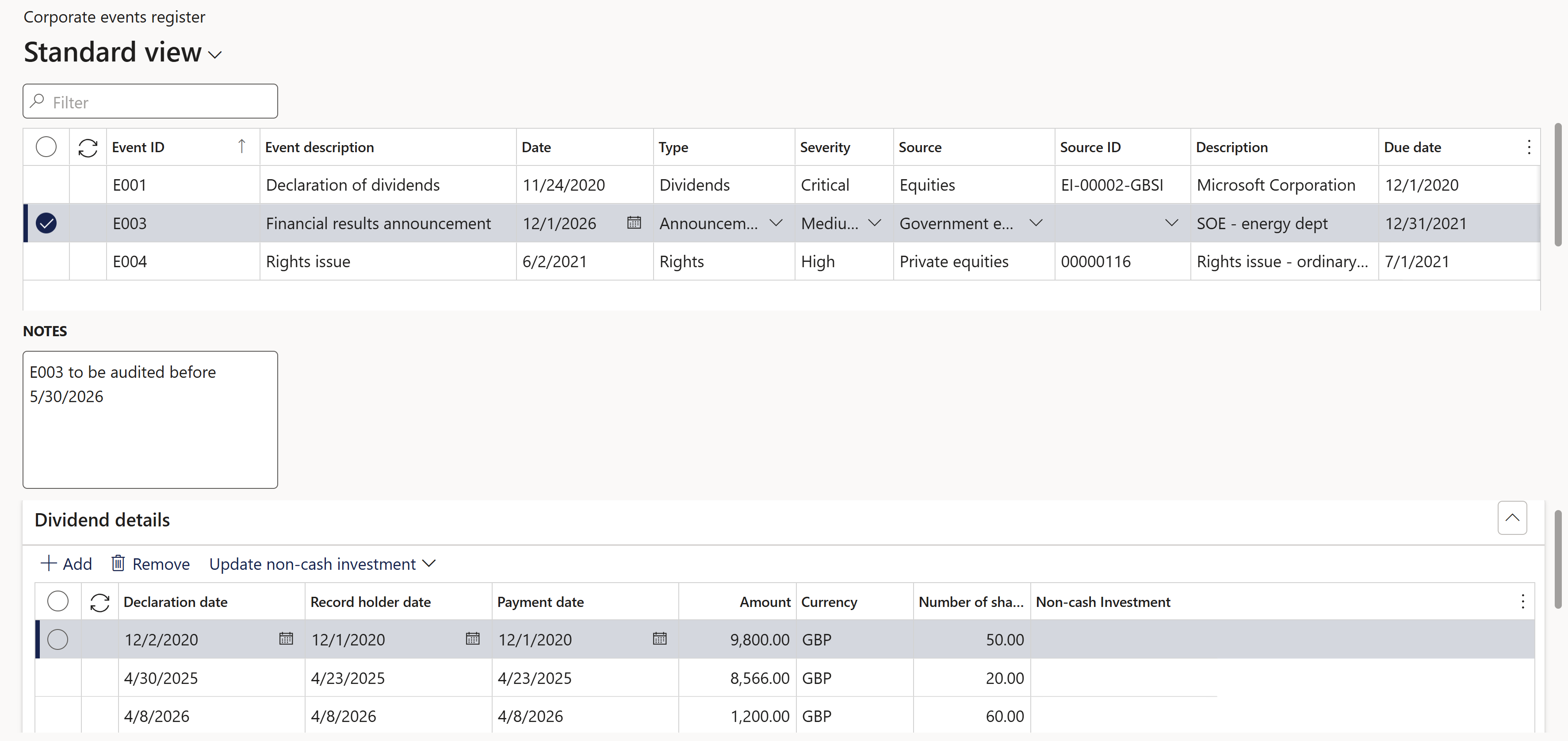Screen dimensions: 1568x741
Task: Click refresh icon in dividend grid header
Action: click(x=100, y=602)
